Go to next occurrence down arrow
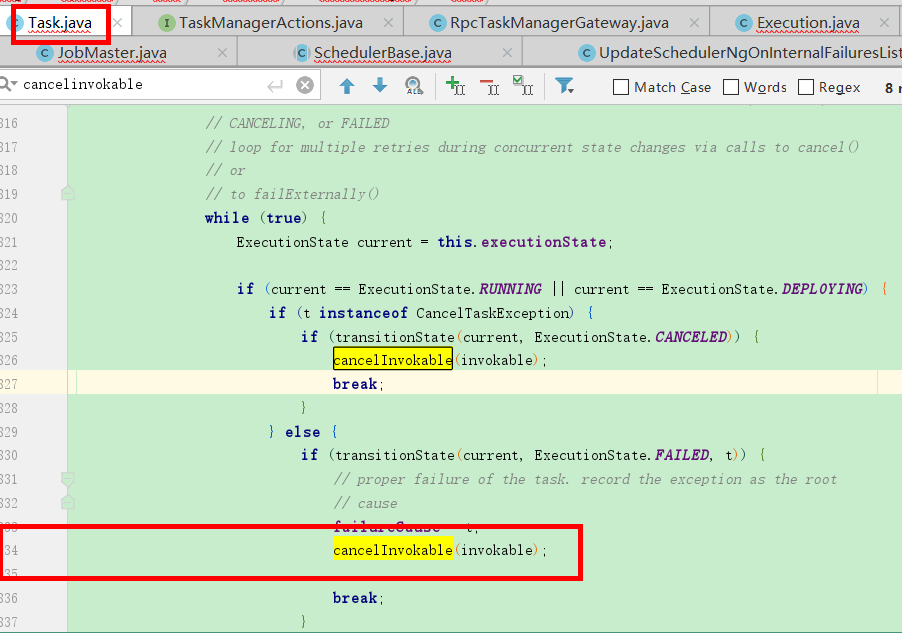This screenshot has width=902, height=636. tap(380, 86)
